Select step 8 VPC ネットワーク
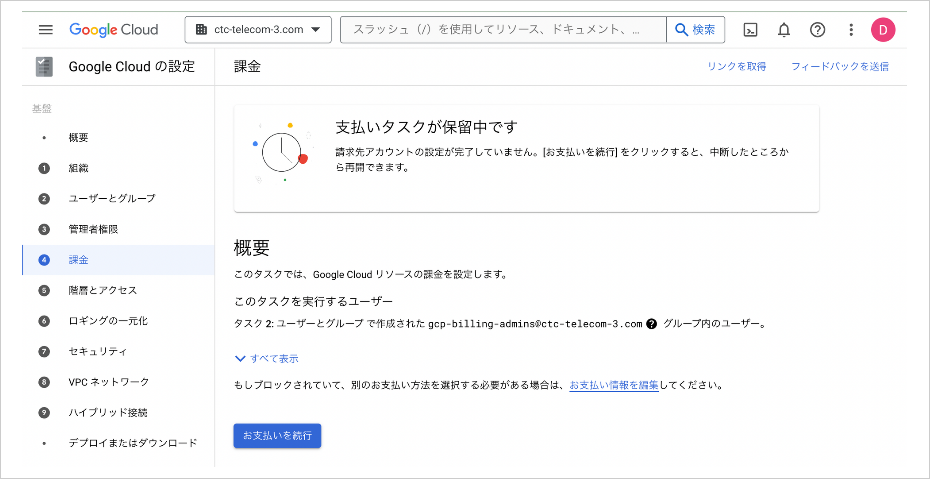The image size is (930, 479). click(x=119, y=382)
